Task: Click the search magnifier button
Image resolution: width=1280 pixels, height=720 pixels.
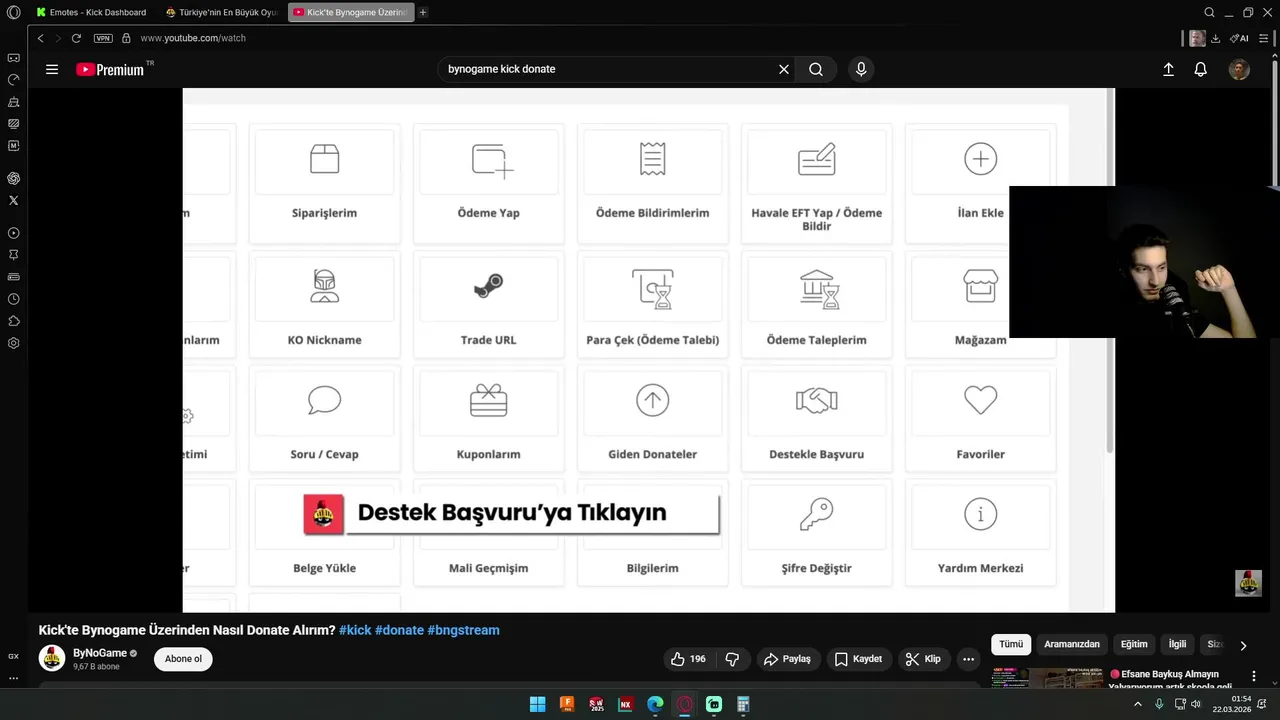Action: pos(816,69)
